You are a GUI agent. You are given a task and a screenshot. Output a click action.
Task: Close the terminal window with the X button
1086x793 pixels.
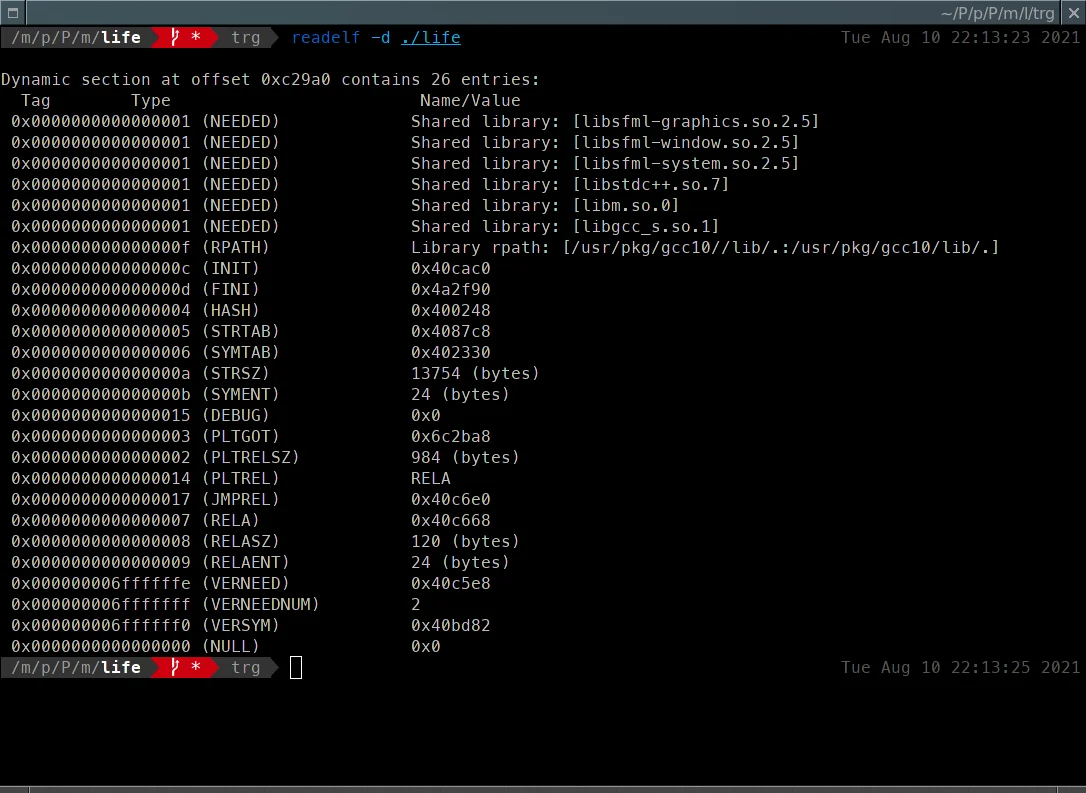pyautogui.click(x=1072, y=13)
